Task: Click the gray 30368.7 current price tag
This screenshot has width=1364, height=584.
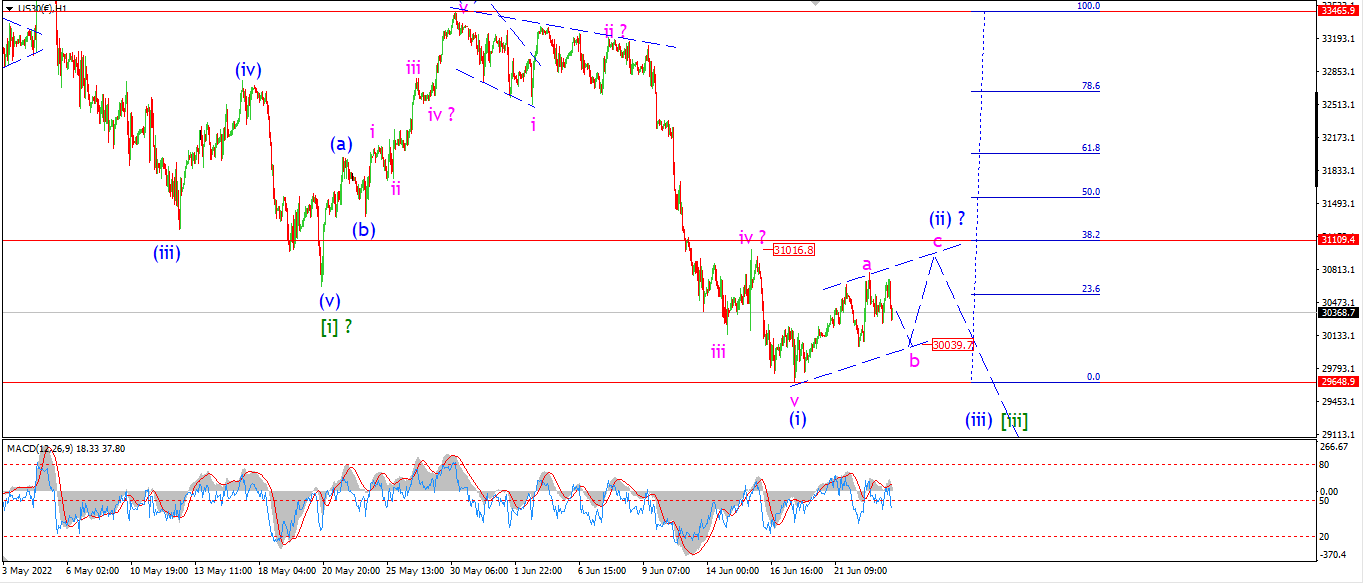Action: pyautogui.click(x=1338, y=312)
